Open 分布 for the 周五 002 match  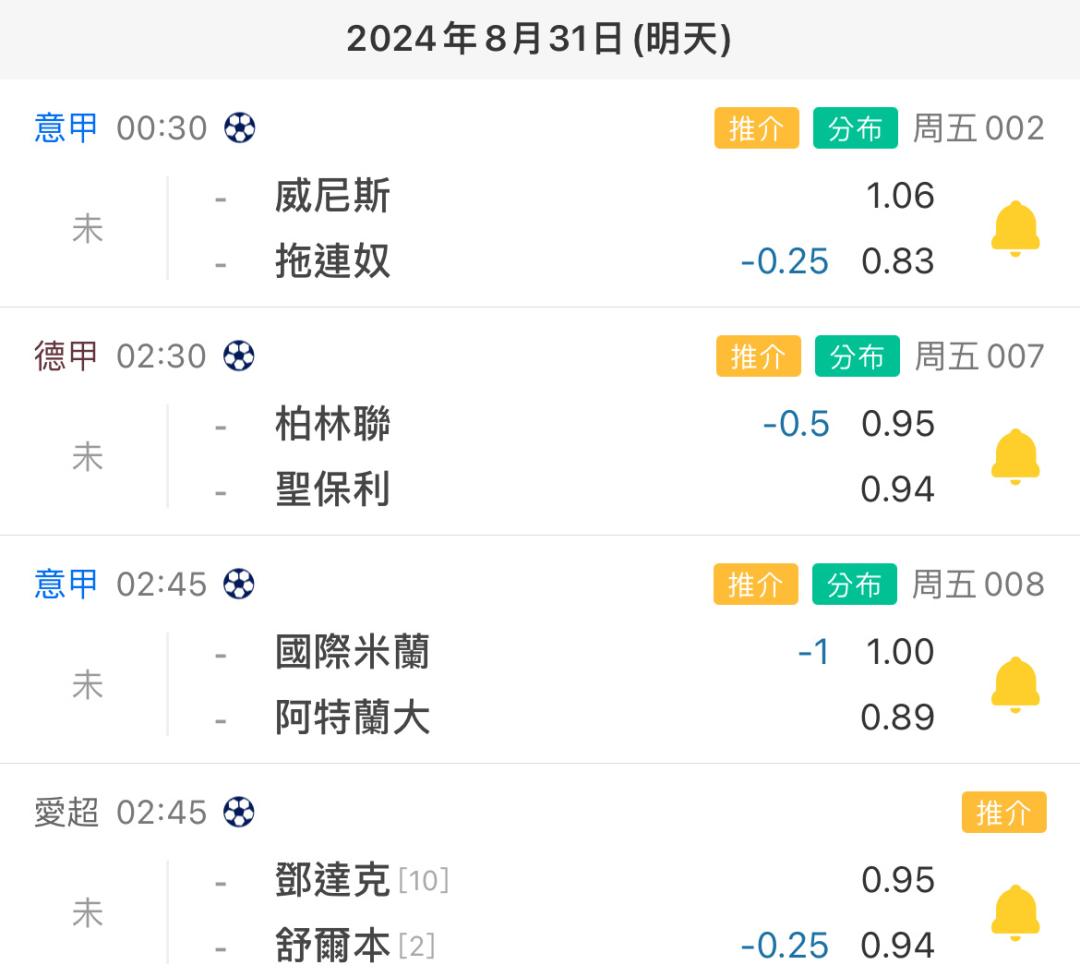point(855,128)
